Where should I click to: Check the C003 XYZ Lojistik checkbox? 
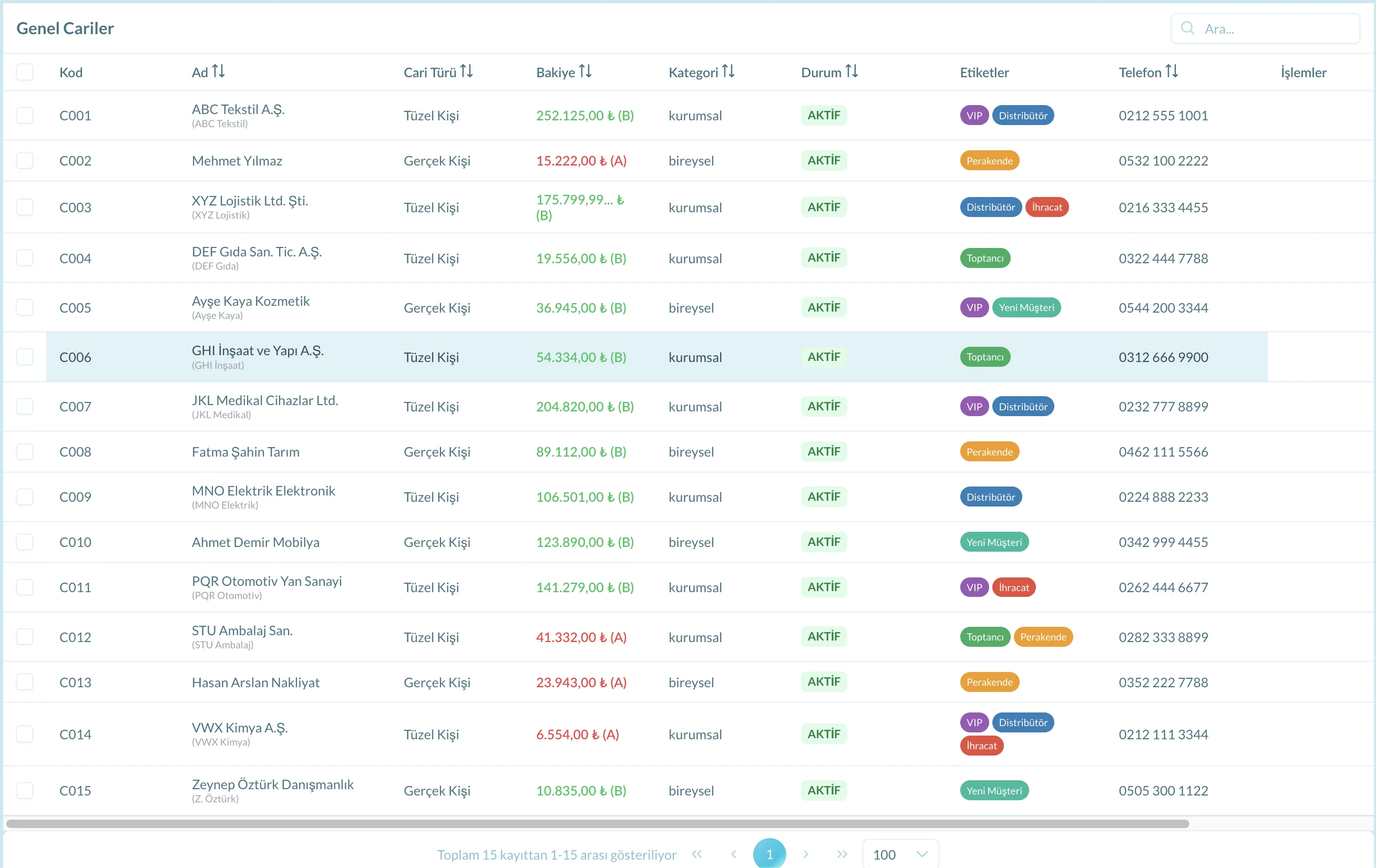tap(25, 207)
